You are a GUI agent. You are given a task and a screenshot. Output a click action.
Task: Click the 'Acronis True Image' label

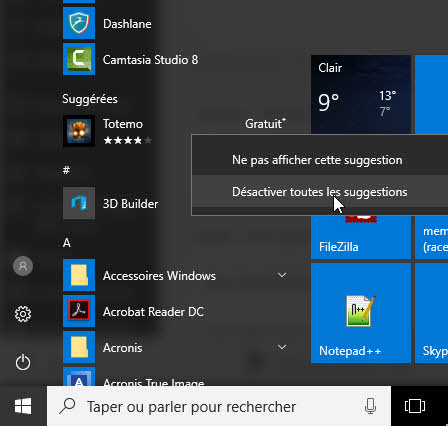click(x=154, y=383)
